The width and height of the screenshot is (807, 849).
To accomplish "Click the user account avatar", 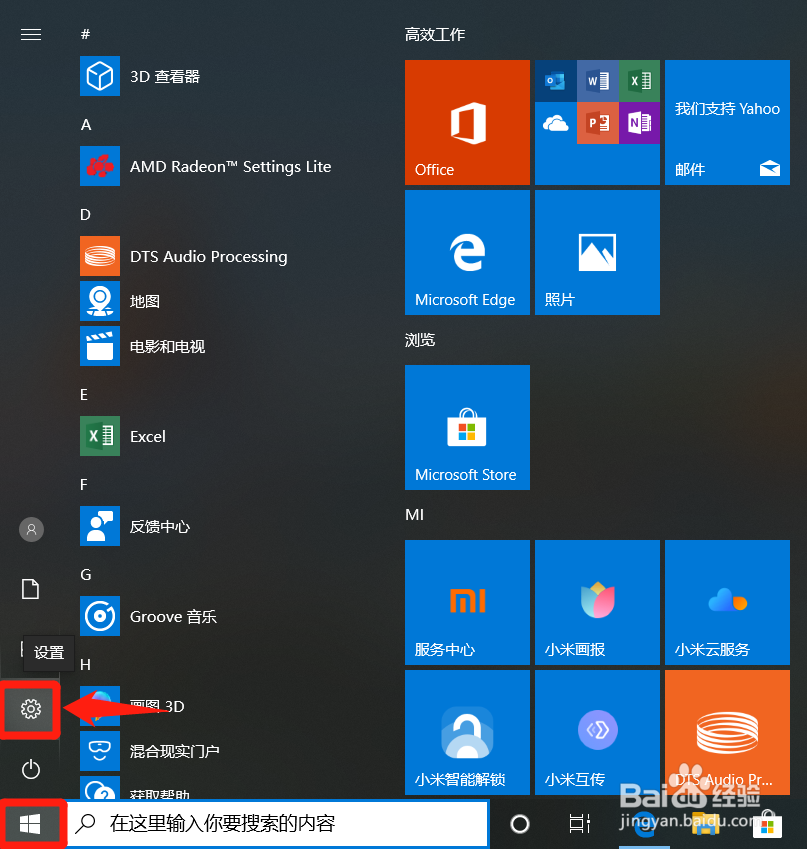I will [31, 529].
